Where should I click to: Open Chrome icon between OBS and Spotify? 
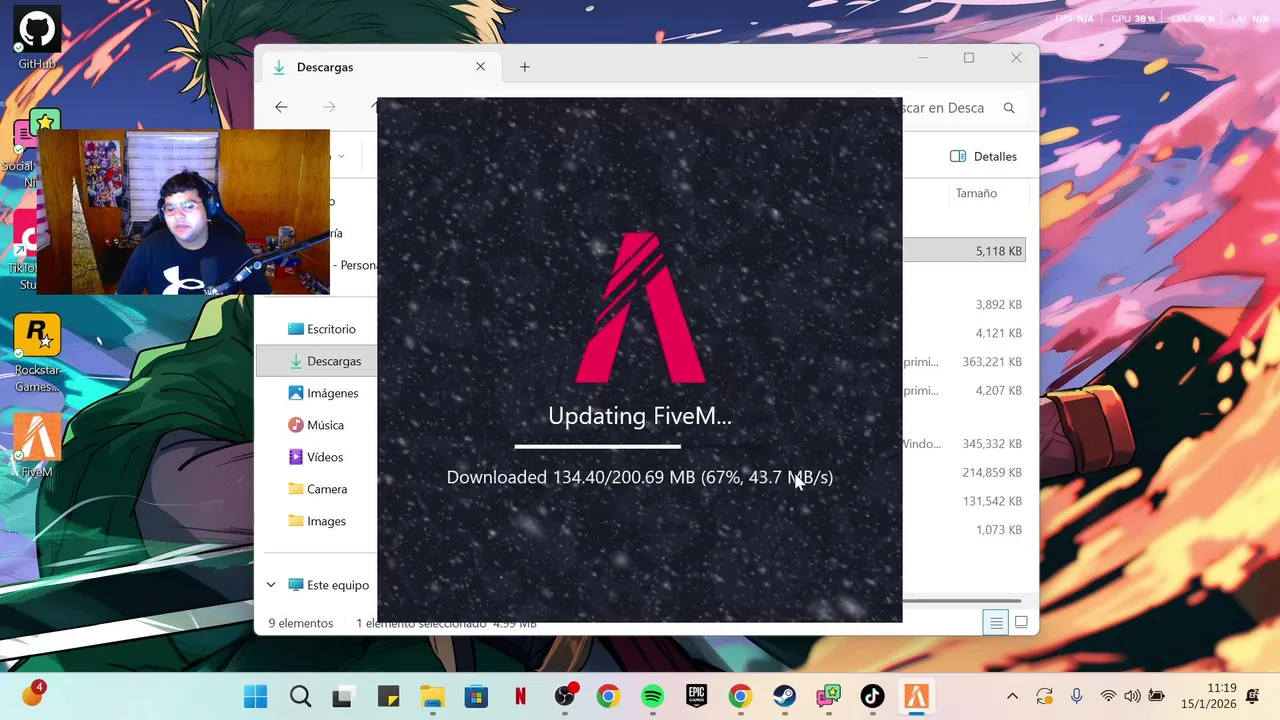(608, 697)
